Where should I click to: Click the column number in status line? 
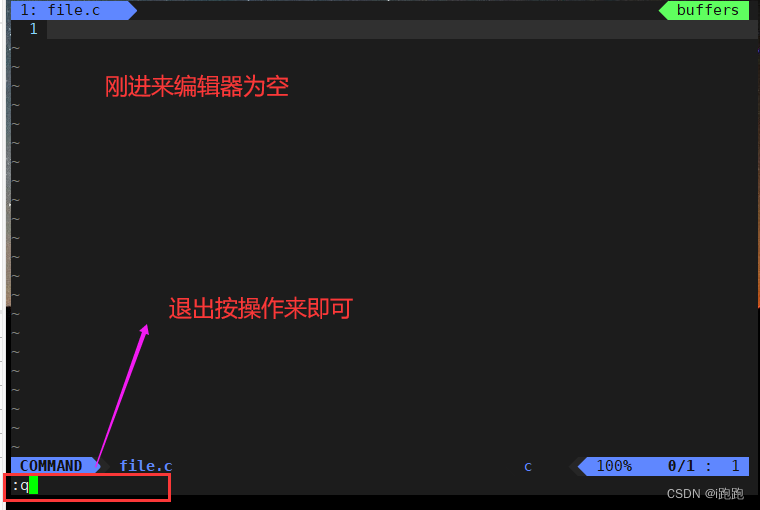click(735, 466)
